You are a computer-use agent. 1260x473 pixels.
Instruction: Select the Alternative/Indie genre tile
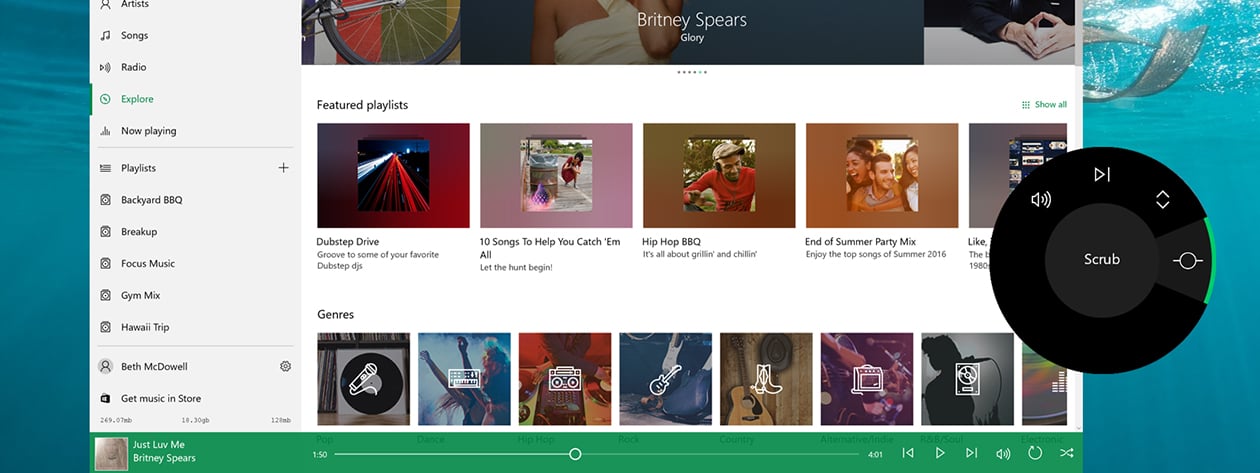867,379
